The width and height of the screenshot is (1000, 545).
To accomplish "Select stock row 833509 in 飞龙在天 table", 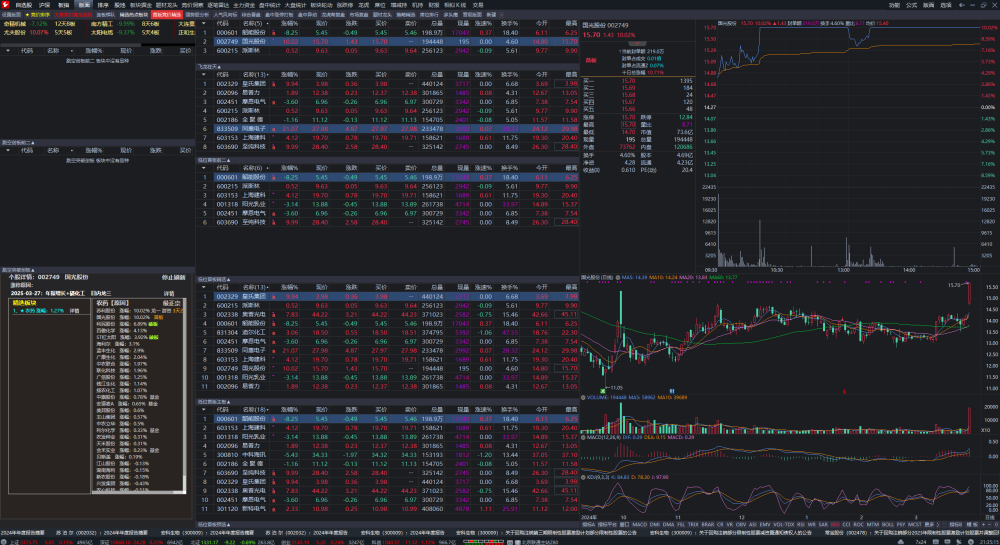I will [x=388, y=128].
